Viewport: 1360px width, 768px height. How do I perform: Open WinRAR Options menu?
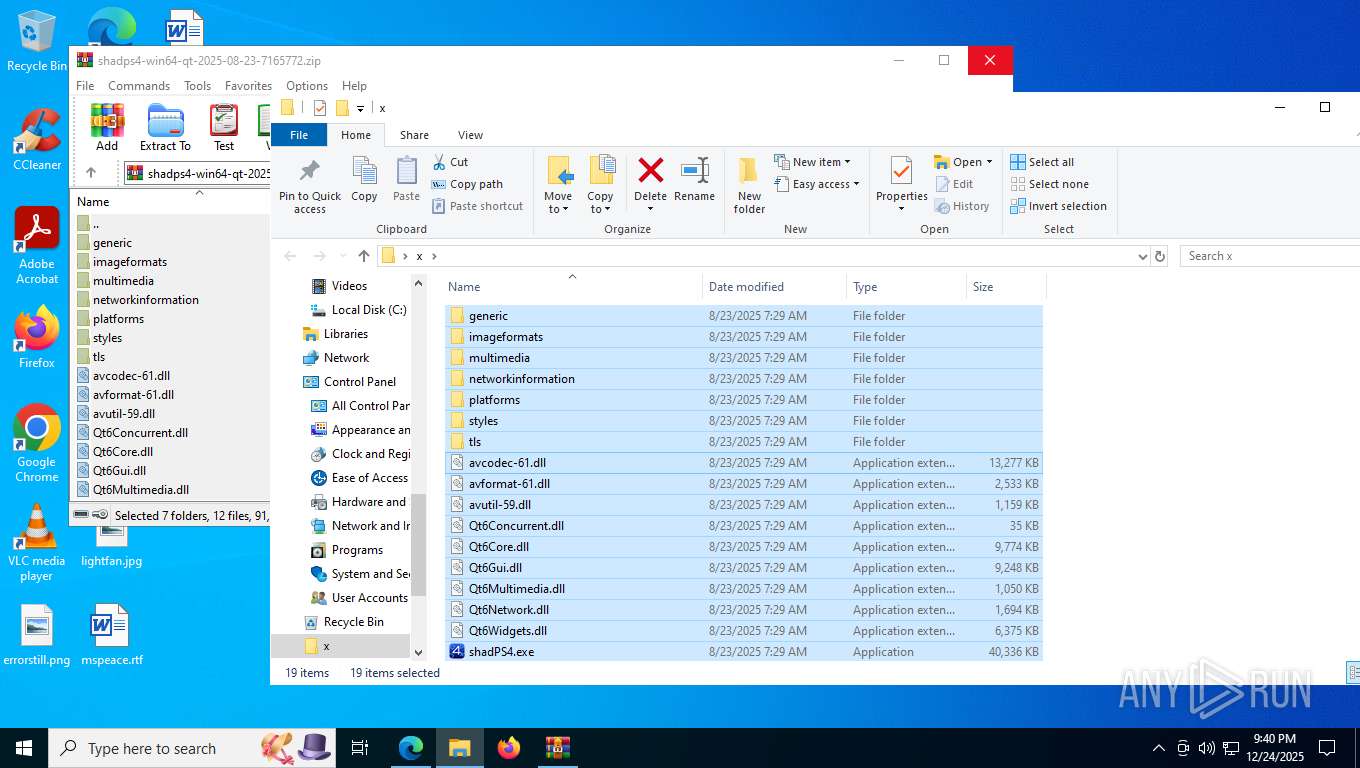tap(307, 86)
